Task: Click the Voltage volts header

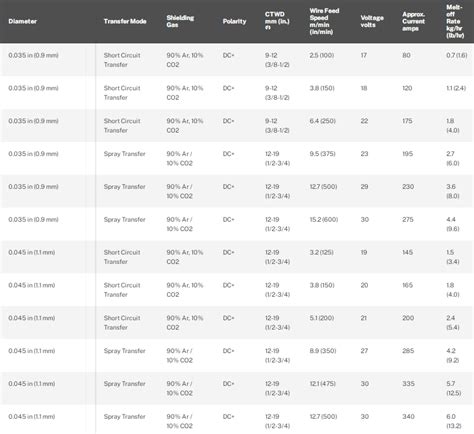Action: pyautogui.click(x=372, y=21)
